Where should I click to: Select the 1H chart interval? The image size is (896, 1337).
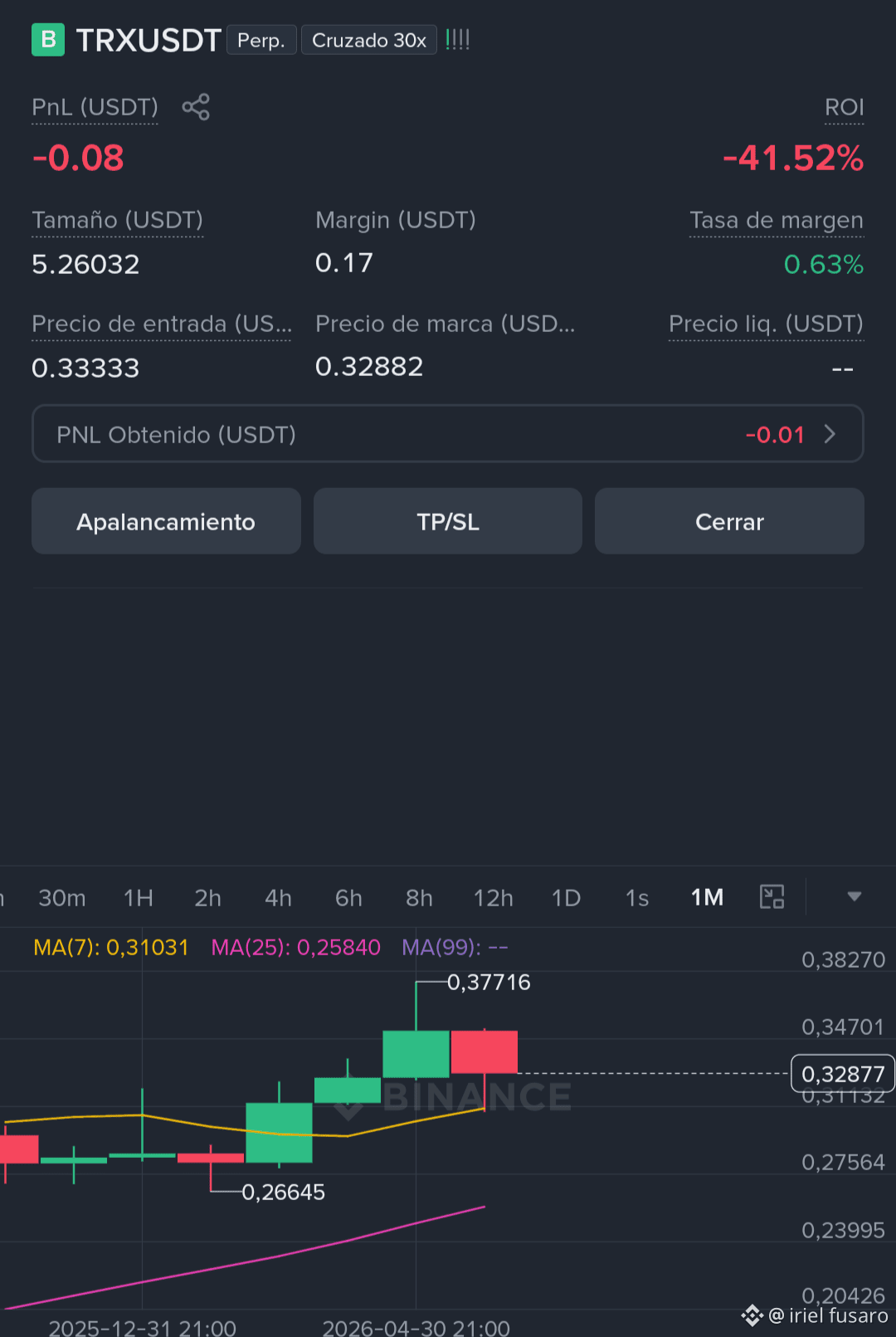[139, 898]
